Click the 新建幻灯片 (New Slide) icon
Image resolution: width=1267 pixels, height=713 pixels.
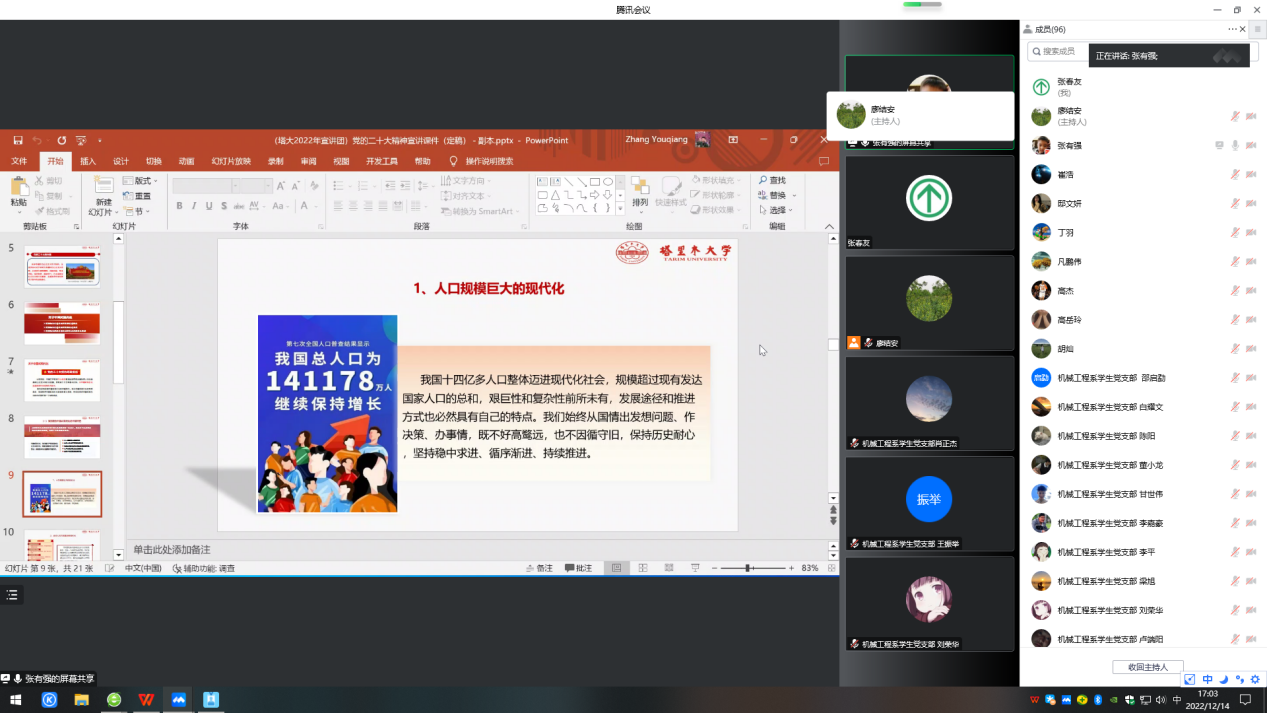[x=104, y=186]
